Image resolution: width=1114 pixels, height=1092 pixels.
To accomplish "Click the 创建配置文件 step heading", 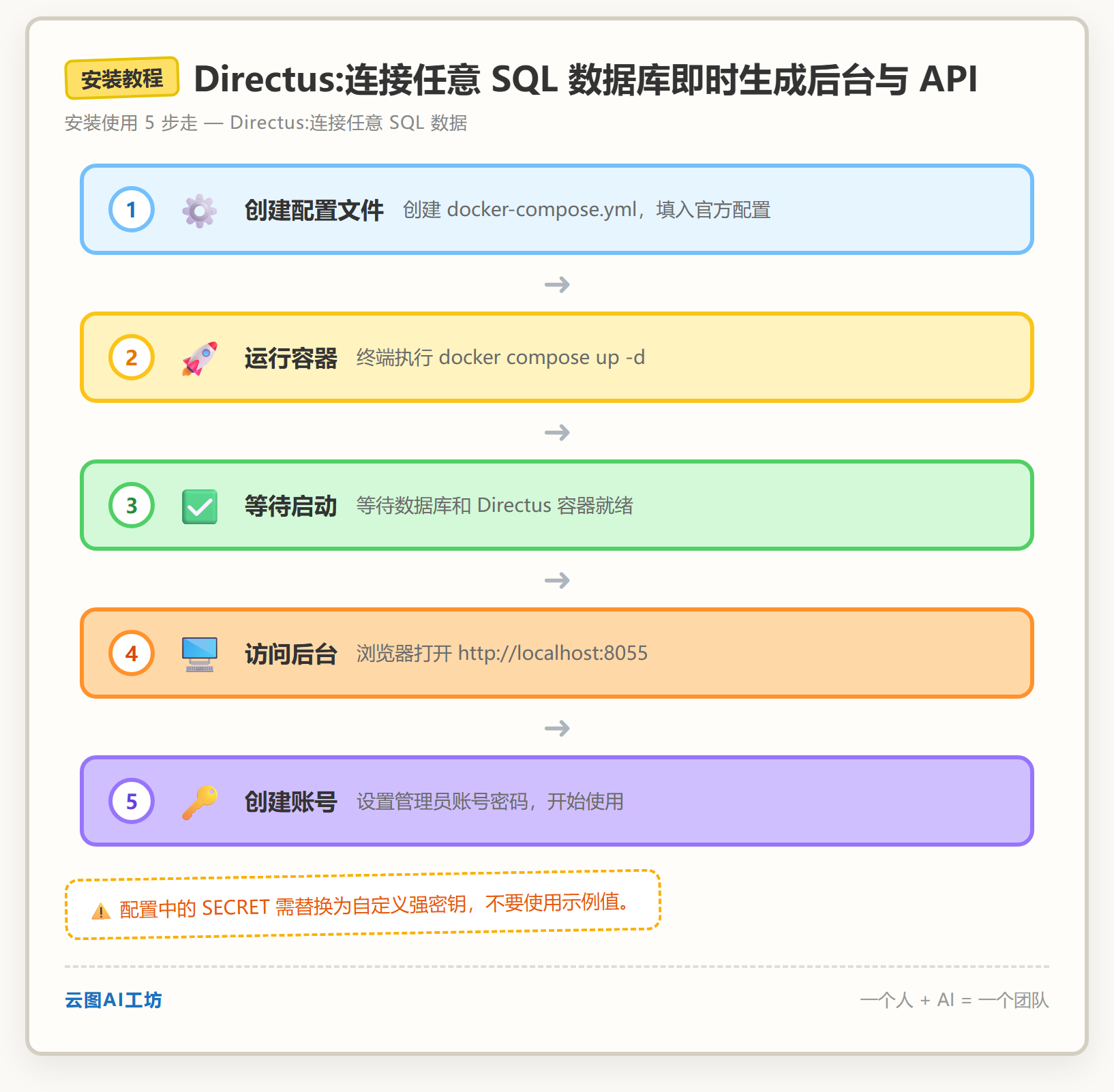I will tap(314, 210).
